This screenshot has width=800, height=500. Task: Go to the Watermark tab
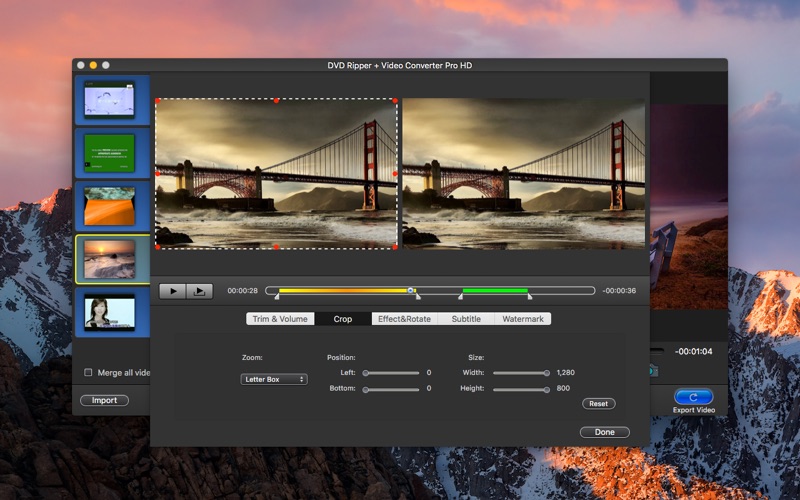tap(523, 319)
